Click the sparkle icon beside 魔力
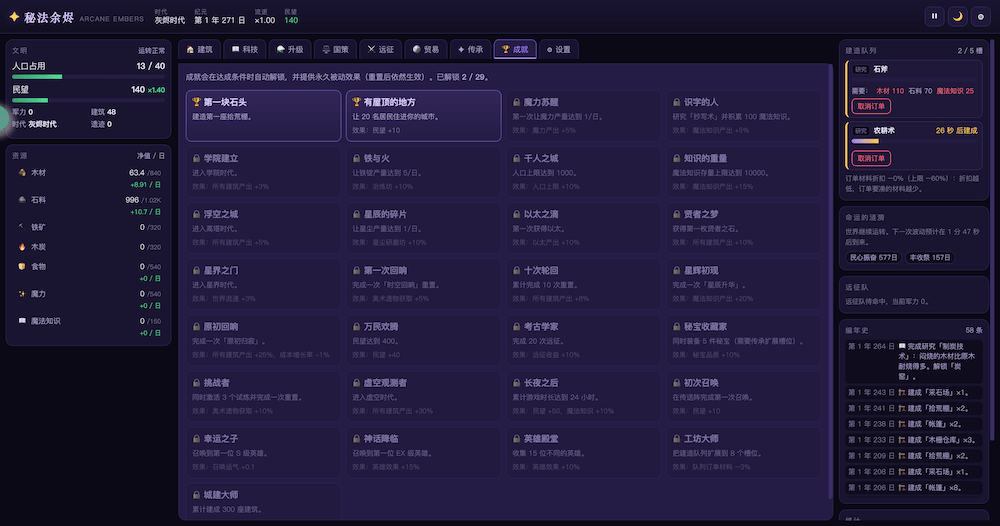This screenshot has width=1000, height=526. pos(22,294)
